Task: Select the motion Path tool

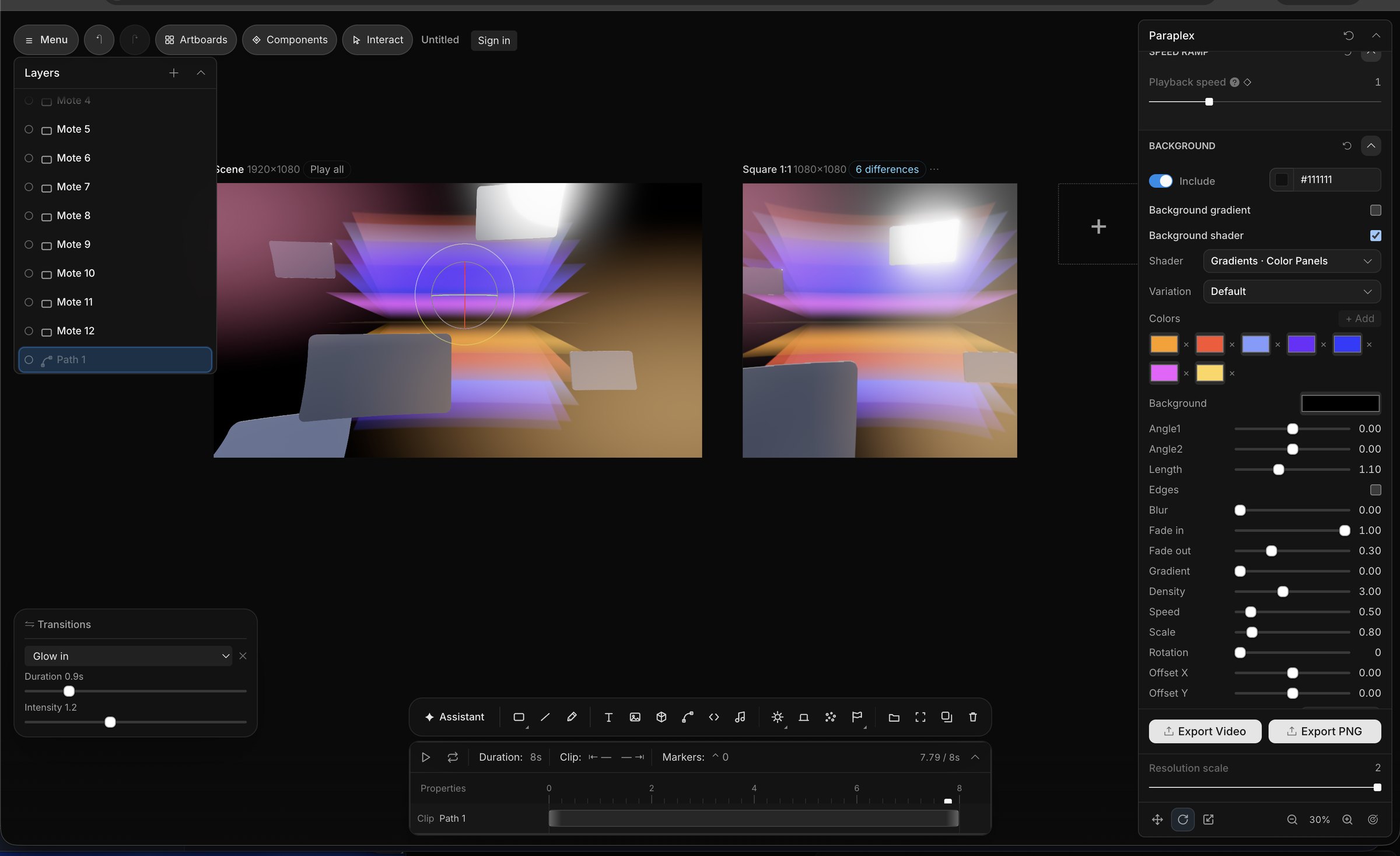Action: point(688,717)
